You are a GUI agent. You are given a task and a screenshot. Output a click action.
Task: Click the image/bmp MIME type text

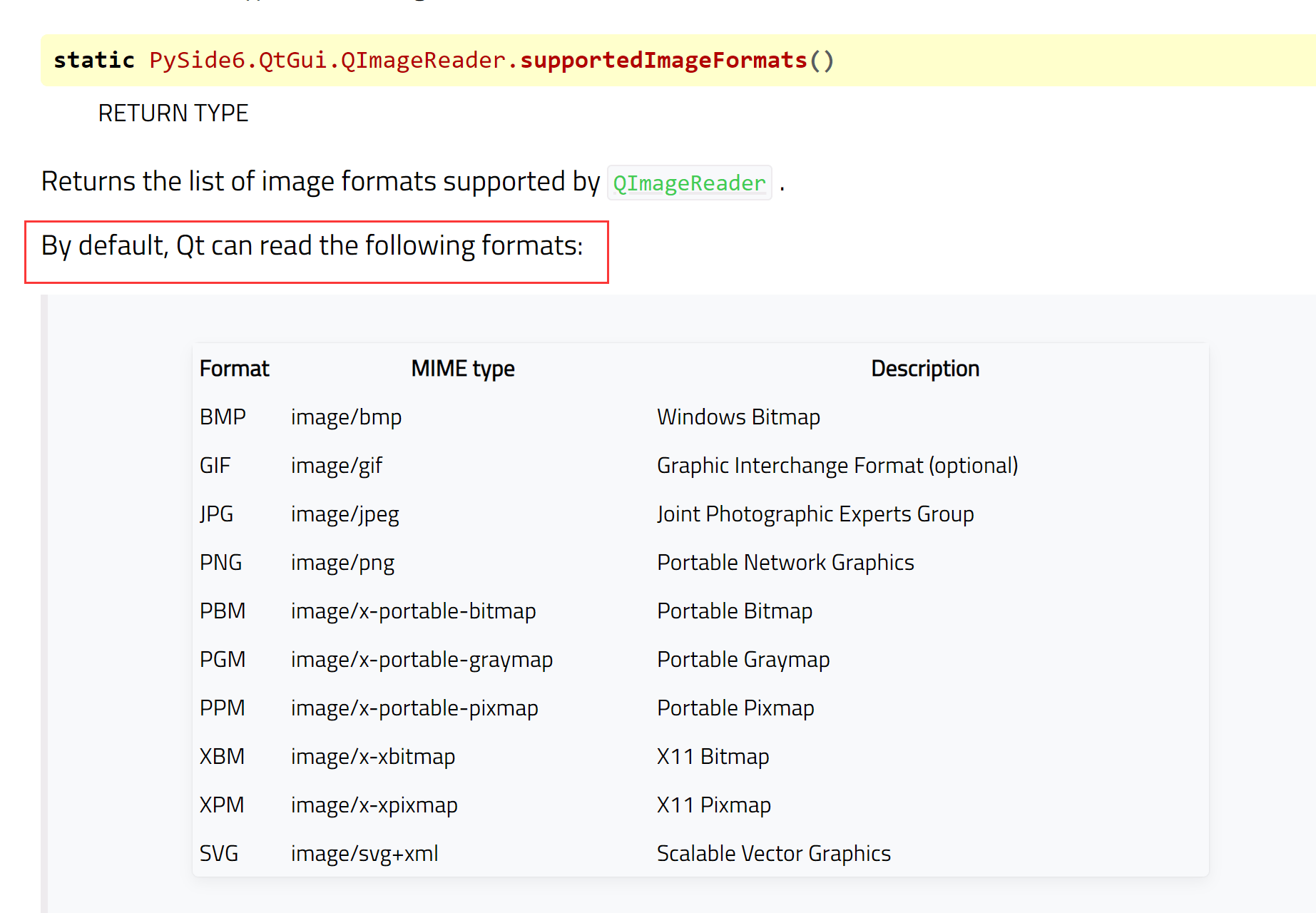(x=345, y=417)
